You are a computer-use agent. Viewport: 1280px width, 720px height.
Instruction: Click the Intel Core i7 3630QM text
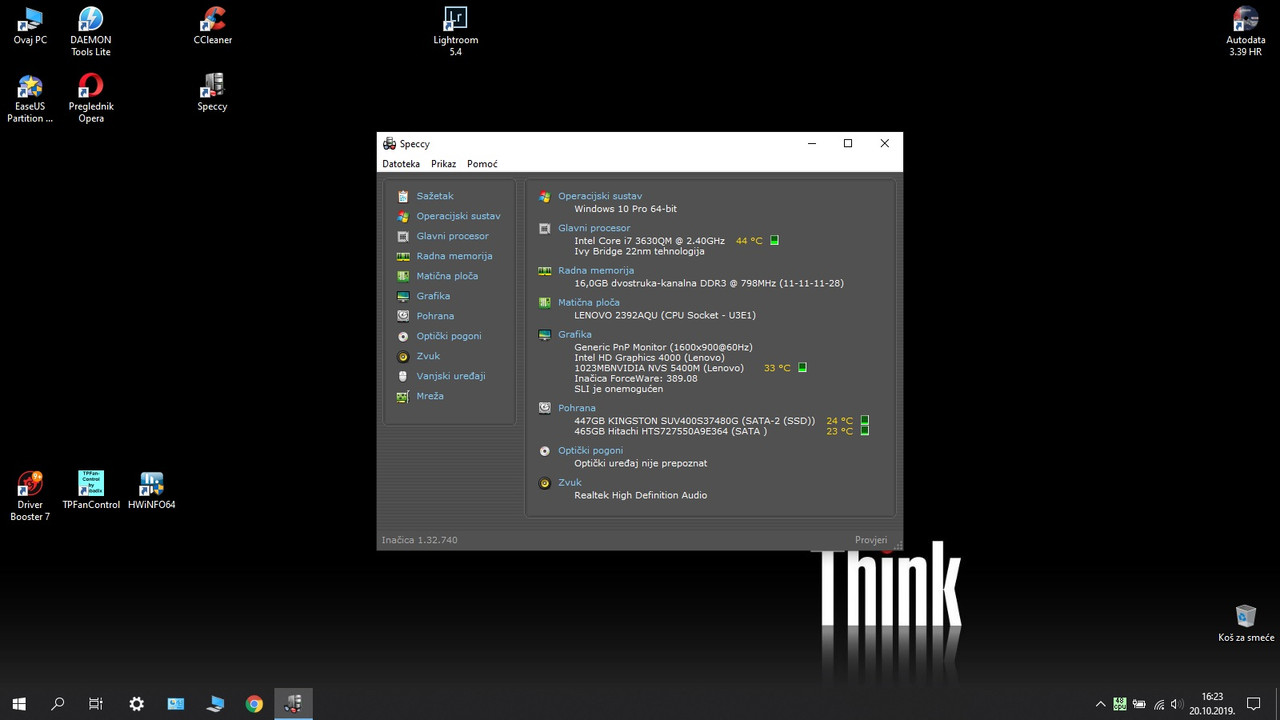(649, 241)
